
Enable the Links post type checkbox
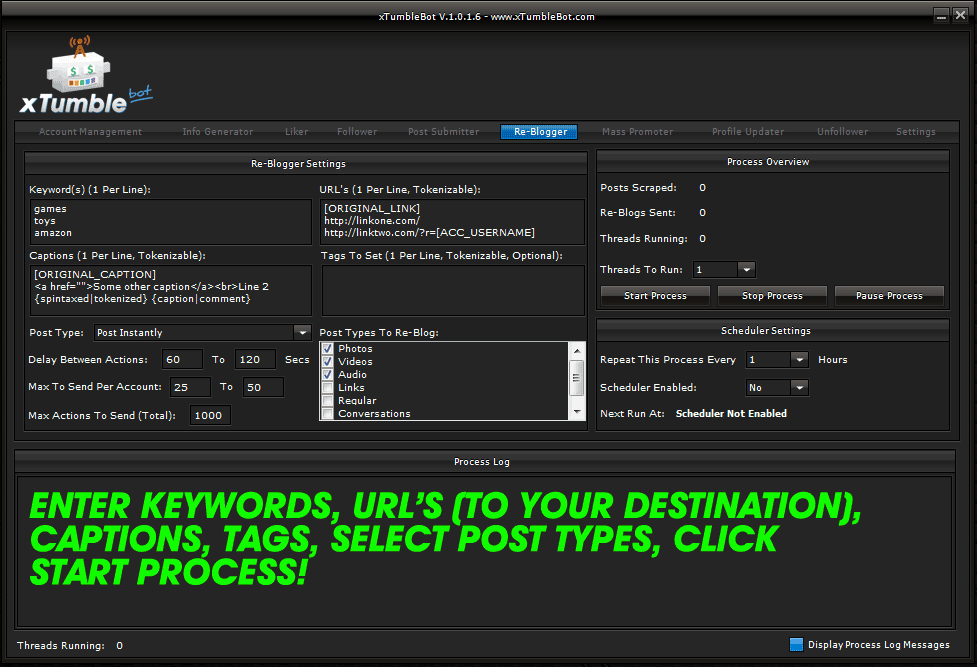pos(327,388)
